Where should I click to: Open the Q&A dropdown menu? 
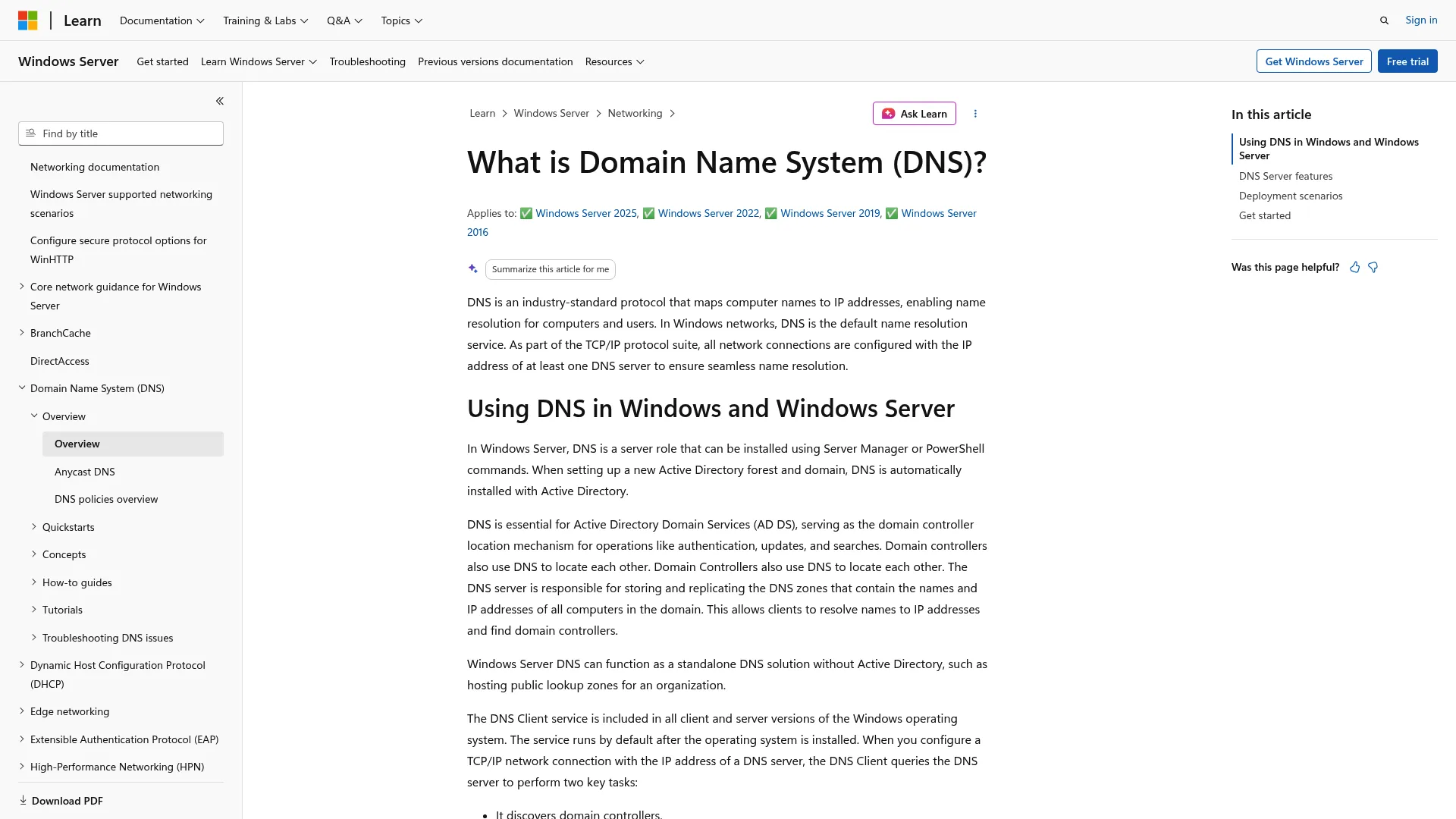[344, 20]
